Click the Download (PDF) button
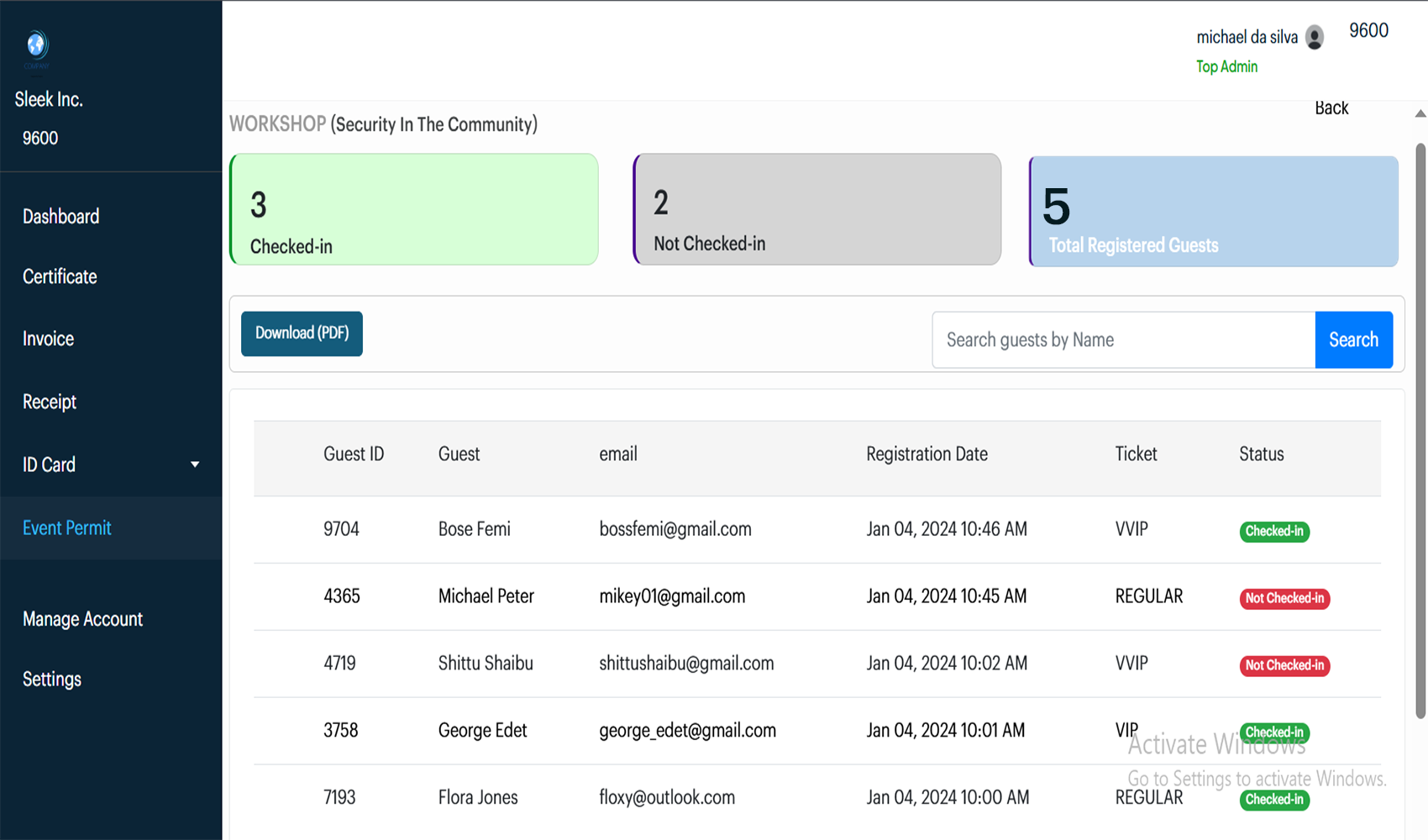1428x840 pixels. [x=302, y=333]
